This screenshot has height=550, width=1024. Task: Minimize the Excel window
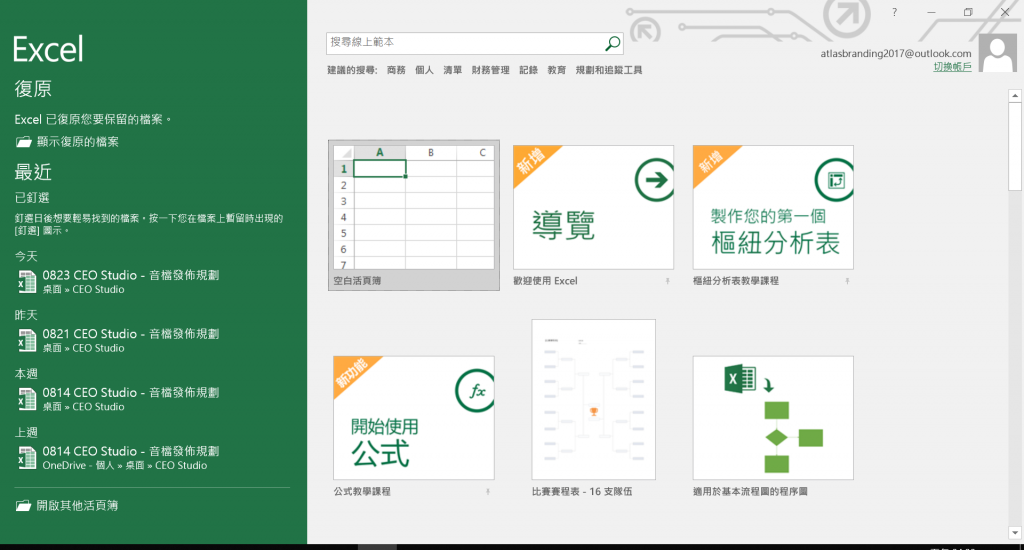coord(931,12)
